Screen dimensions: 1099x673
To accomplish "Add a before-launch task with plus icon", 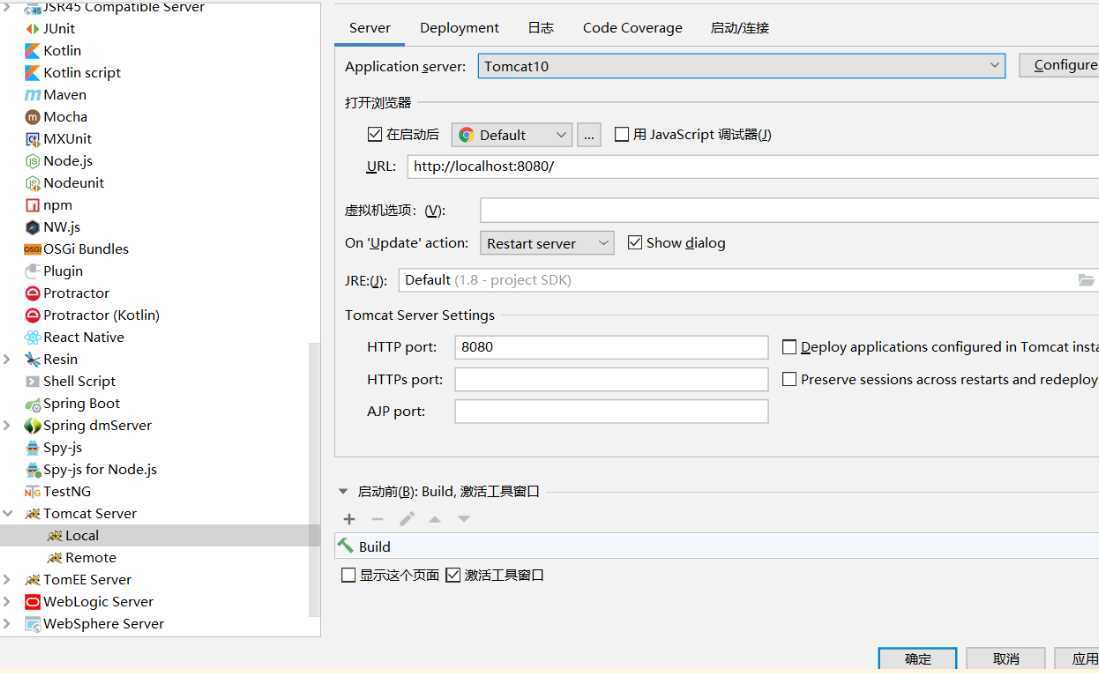I will (349, 519).
